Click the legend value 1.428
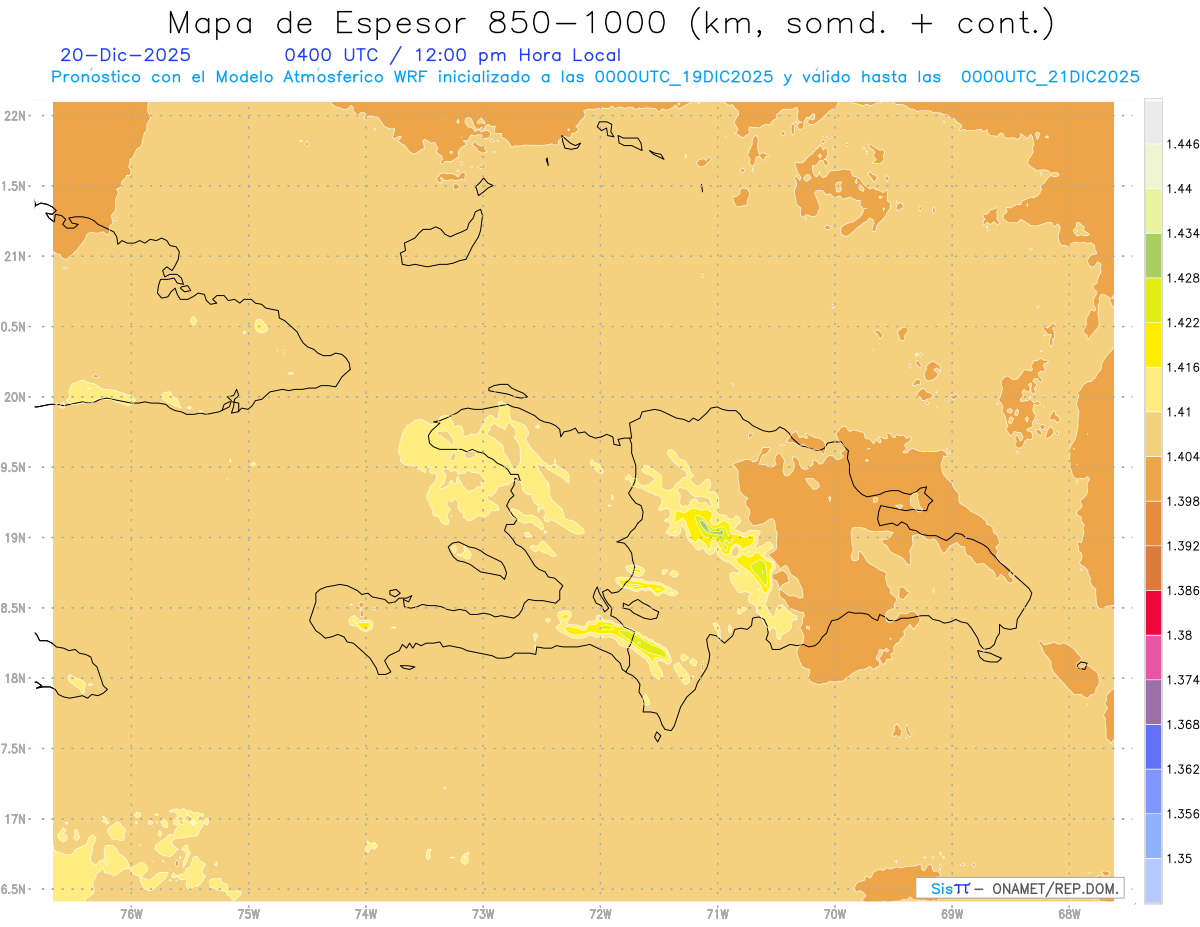 point(1184,278)
